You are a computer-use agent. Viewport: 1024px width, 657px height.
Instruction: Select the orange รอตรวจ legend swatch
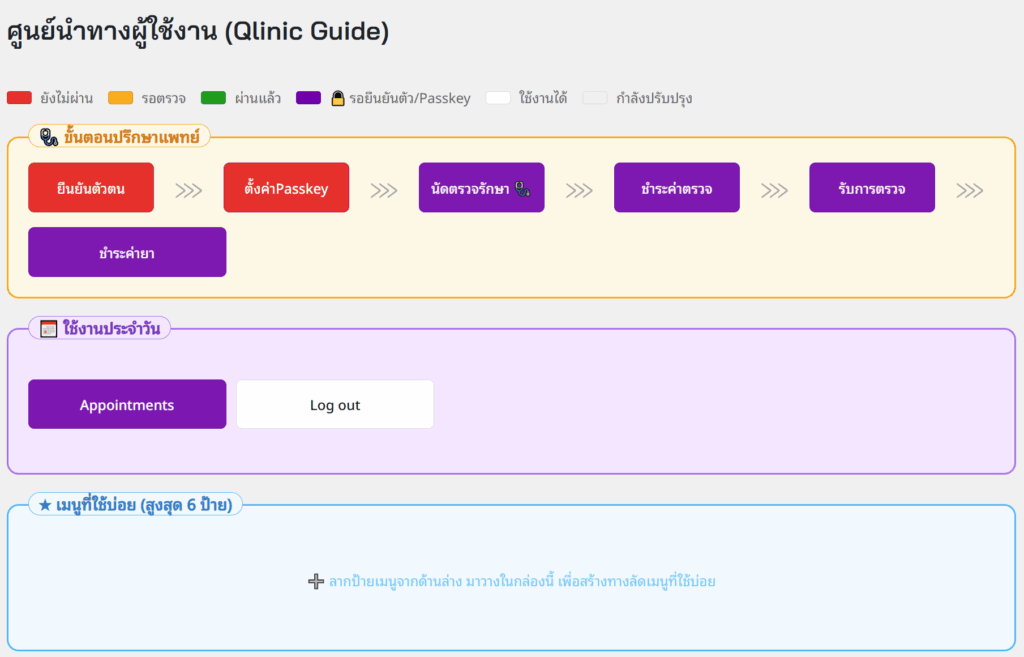(121, 97)
